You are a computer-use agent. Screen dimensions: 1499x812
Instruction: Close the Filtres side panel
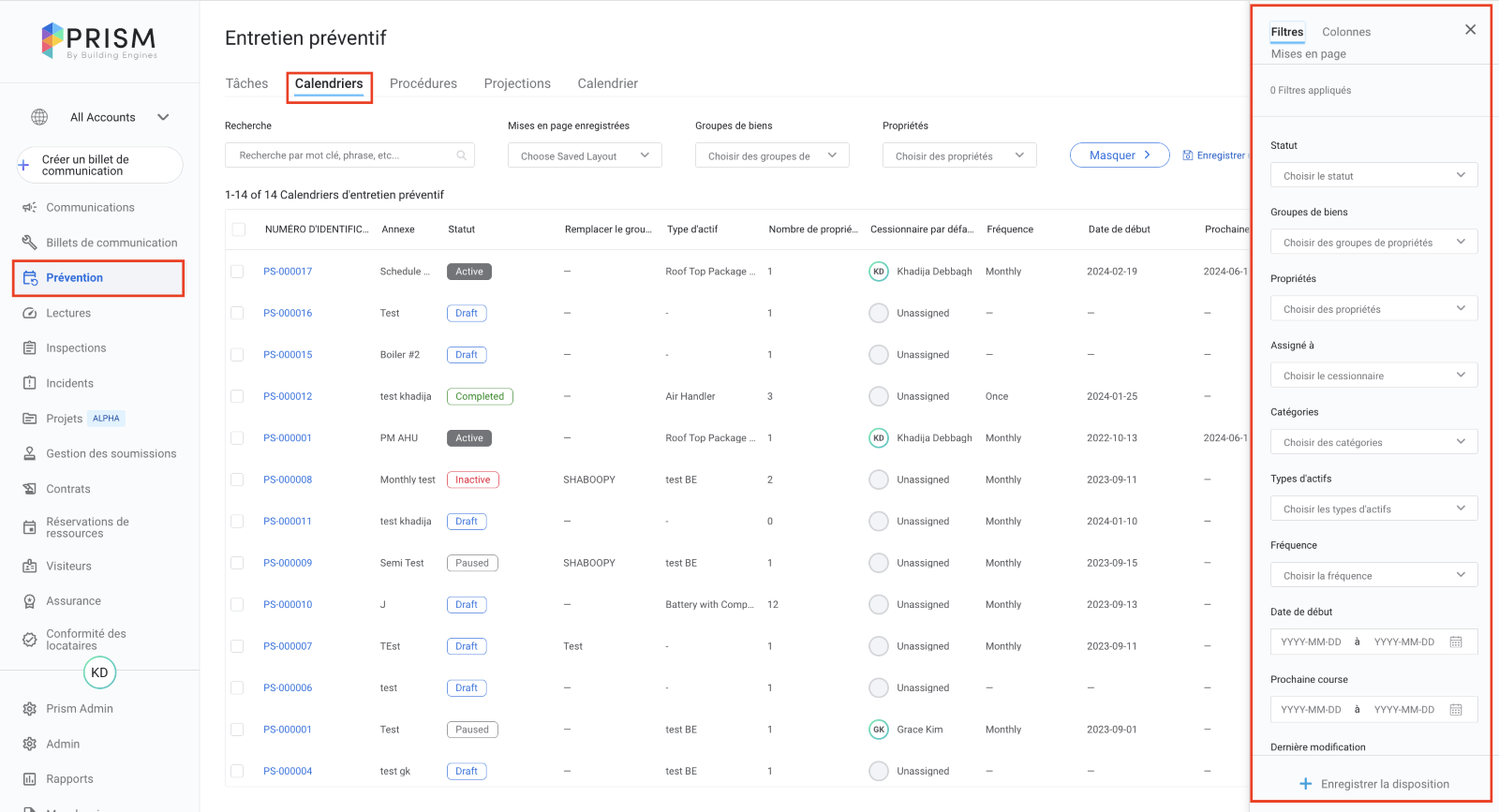point(1470,30)
